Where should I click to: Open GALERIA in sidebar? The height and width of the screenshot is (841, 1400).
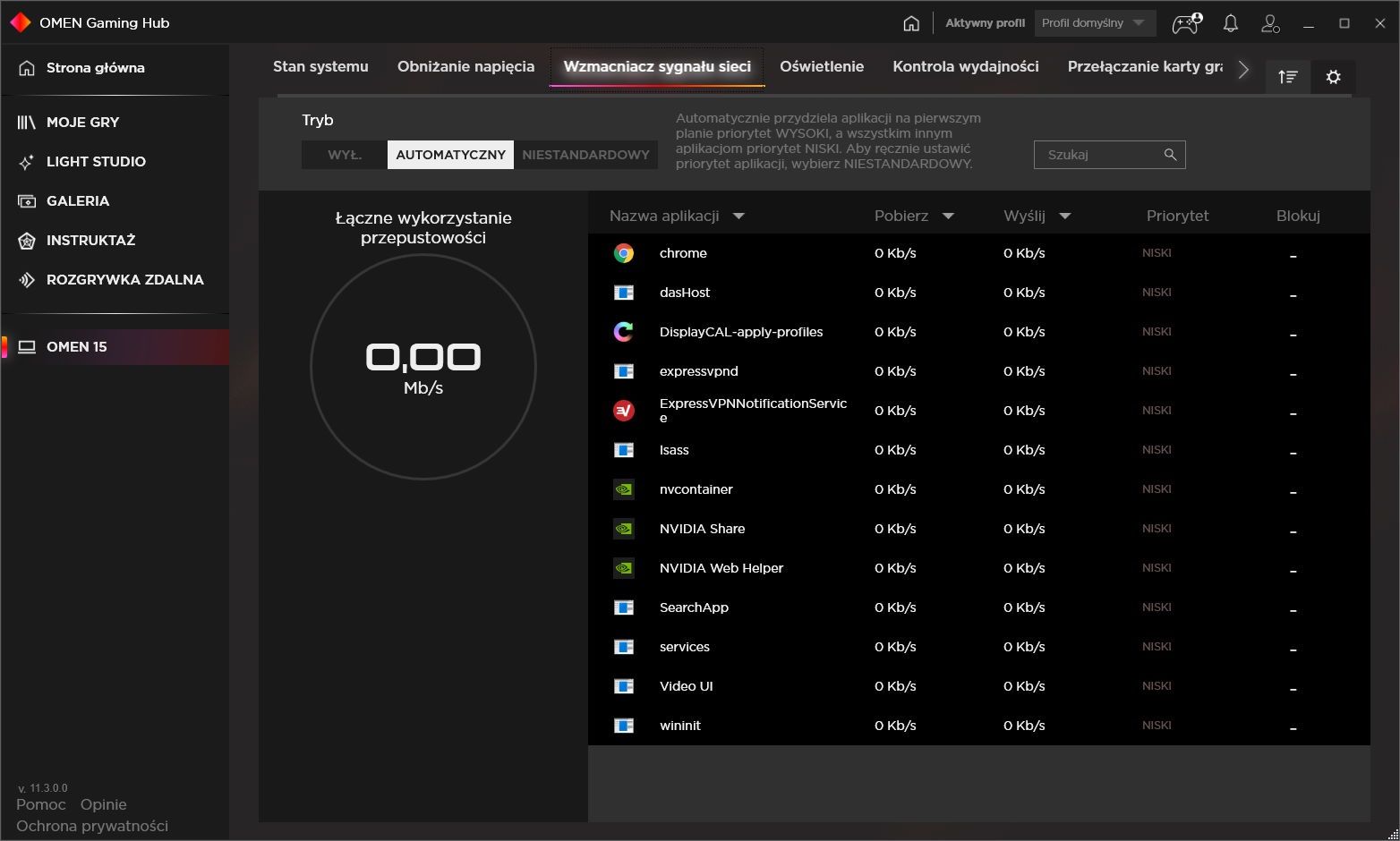click(115, 200)
